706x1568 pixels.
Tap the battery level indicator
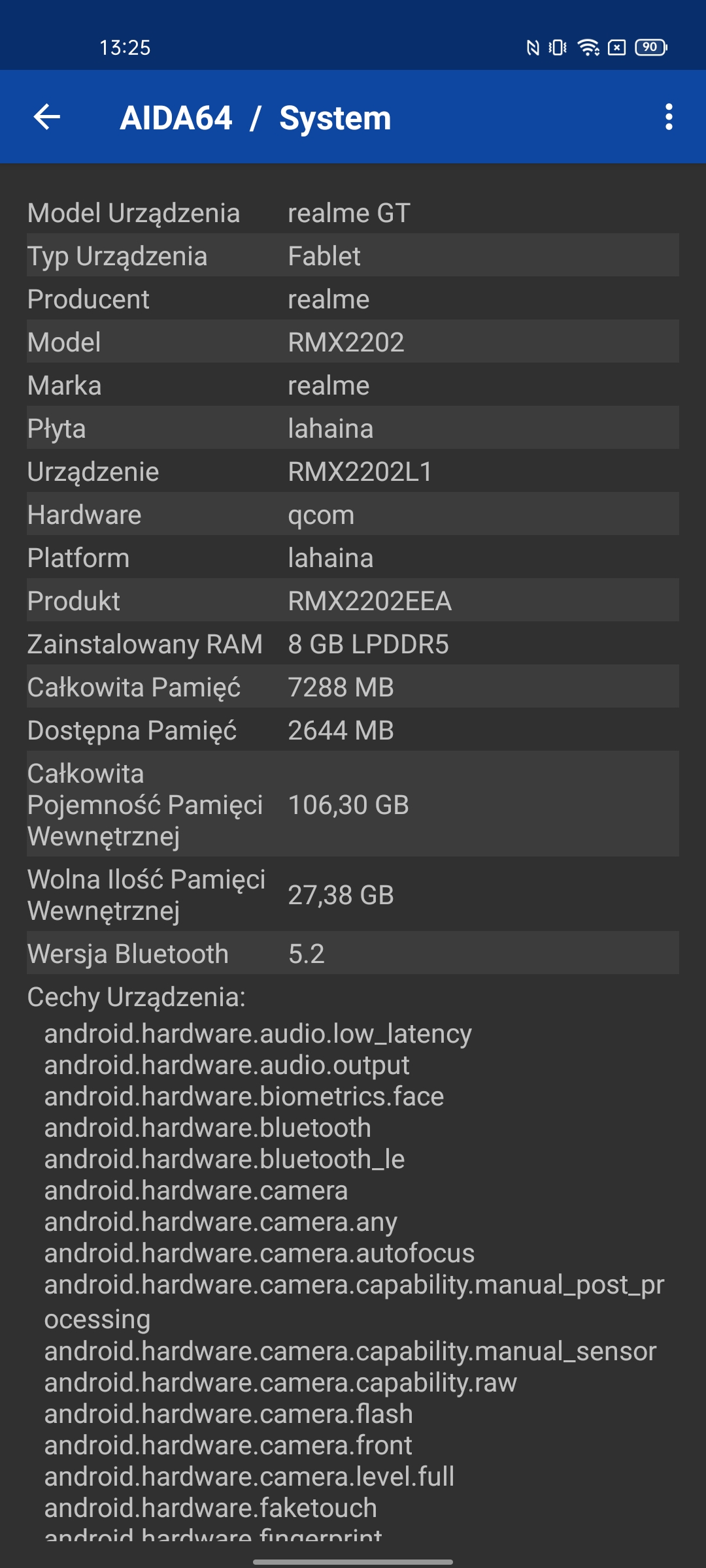[651, 47]
